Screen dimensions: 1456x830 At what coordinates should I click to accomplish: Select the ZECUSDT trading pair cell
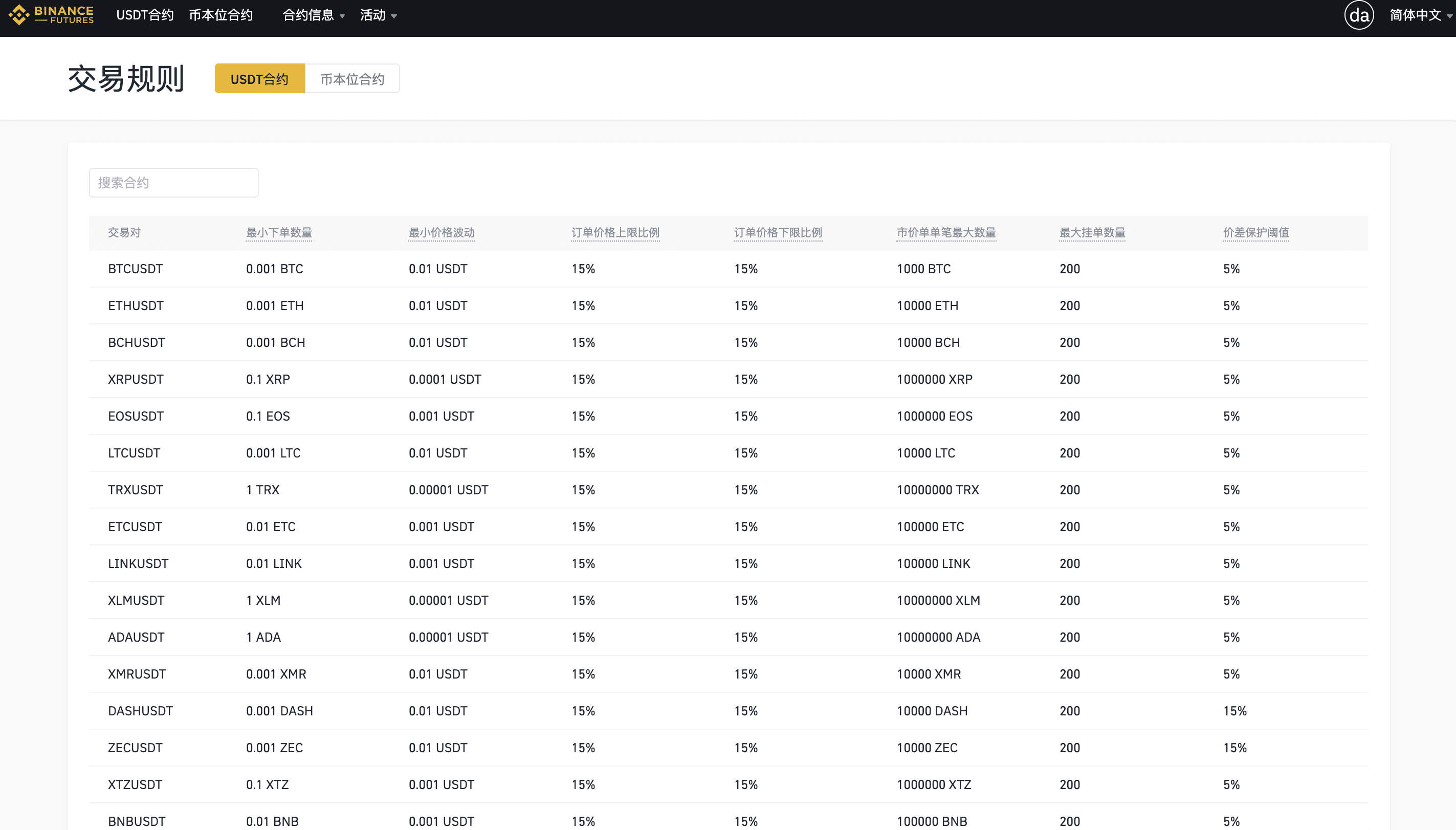click(x=136, y=748)
